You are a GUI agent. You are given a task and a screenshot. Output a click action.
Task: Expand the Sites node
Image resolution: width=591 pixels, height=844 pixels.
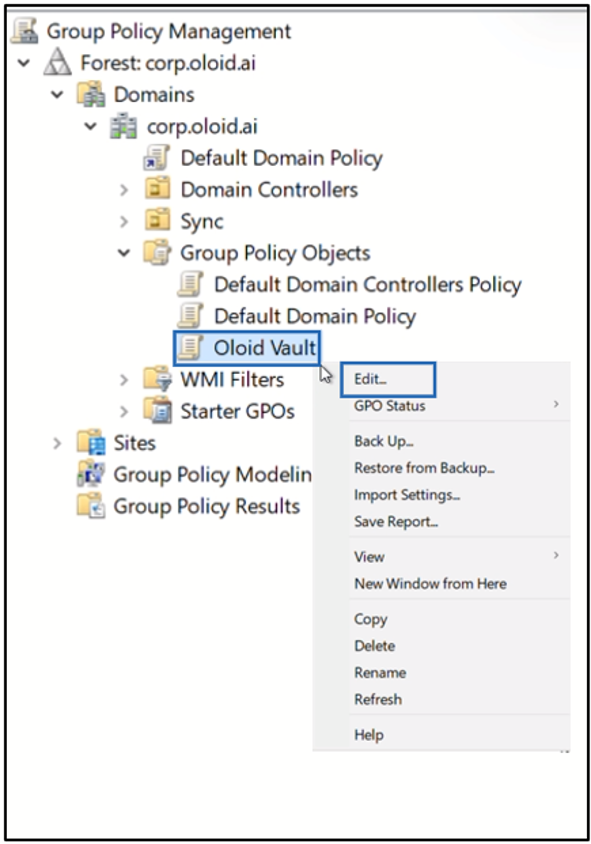click(x=58, y=443)
